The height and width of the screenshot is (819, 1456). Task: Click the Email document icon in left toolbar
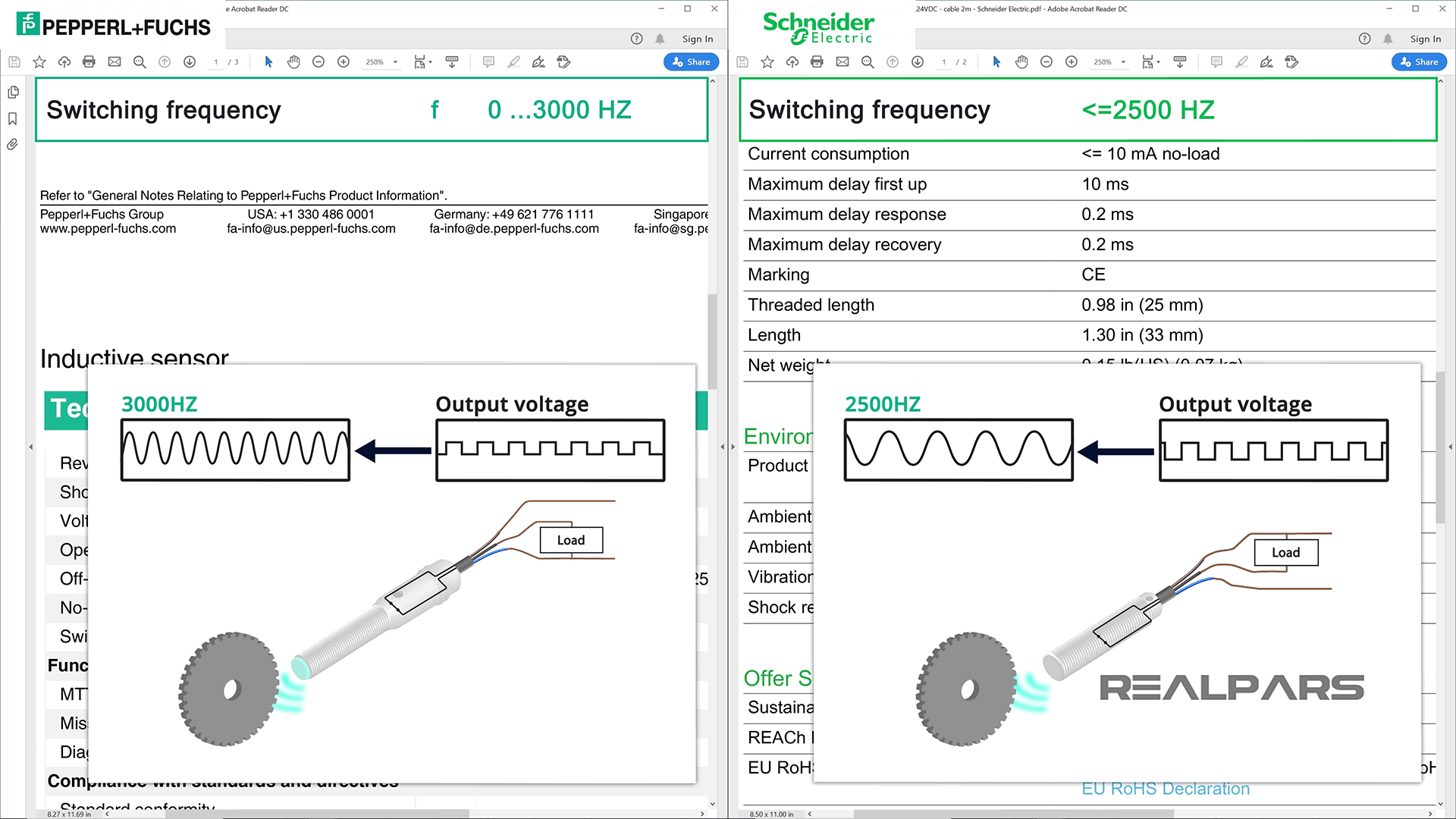(x=115, y=61)
